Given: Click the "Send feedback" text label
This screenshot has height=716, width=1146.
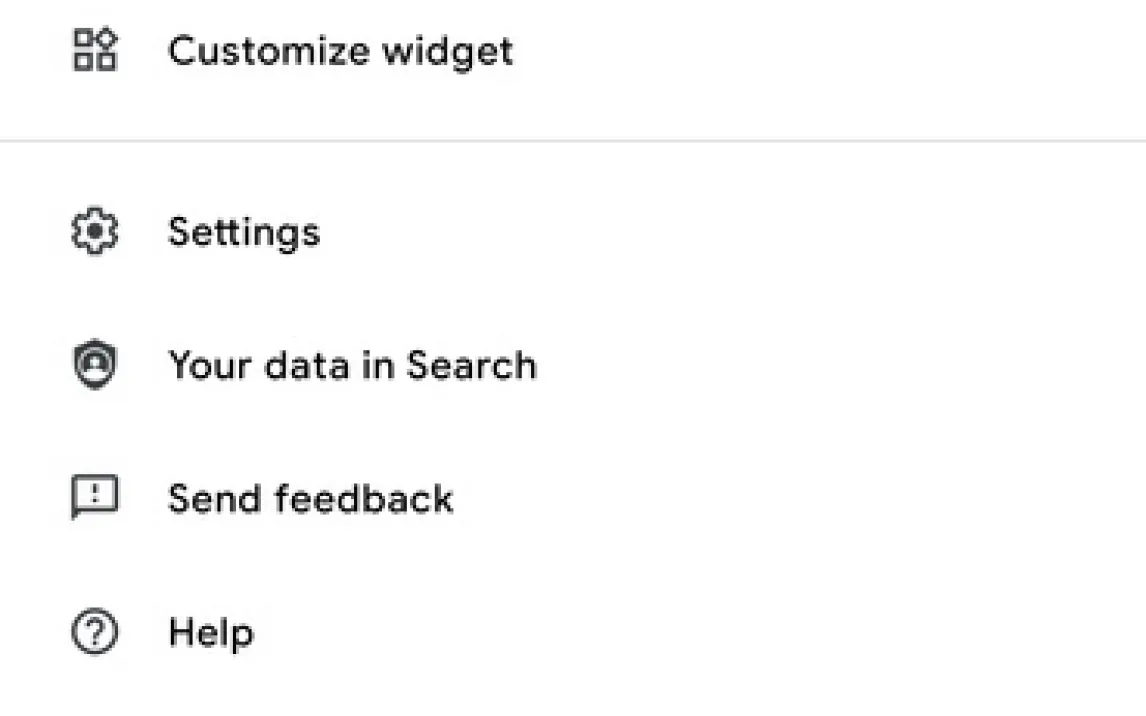Looking at the screenshot, I should 310,498.
